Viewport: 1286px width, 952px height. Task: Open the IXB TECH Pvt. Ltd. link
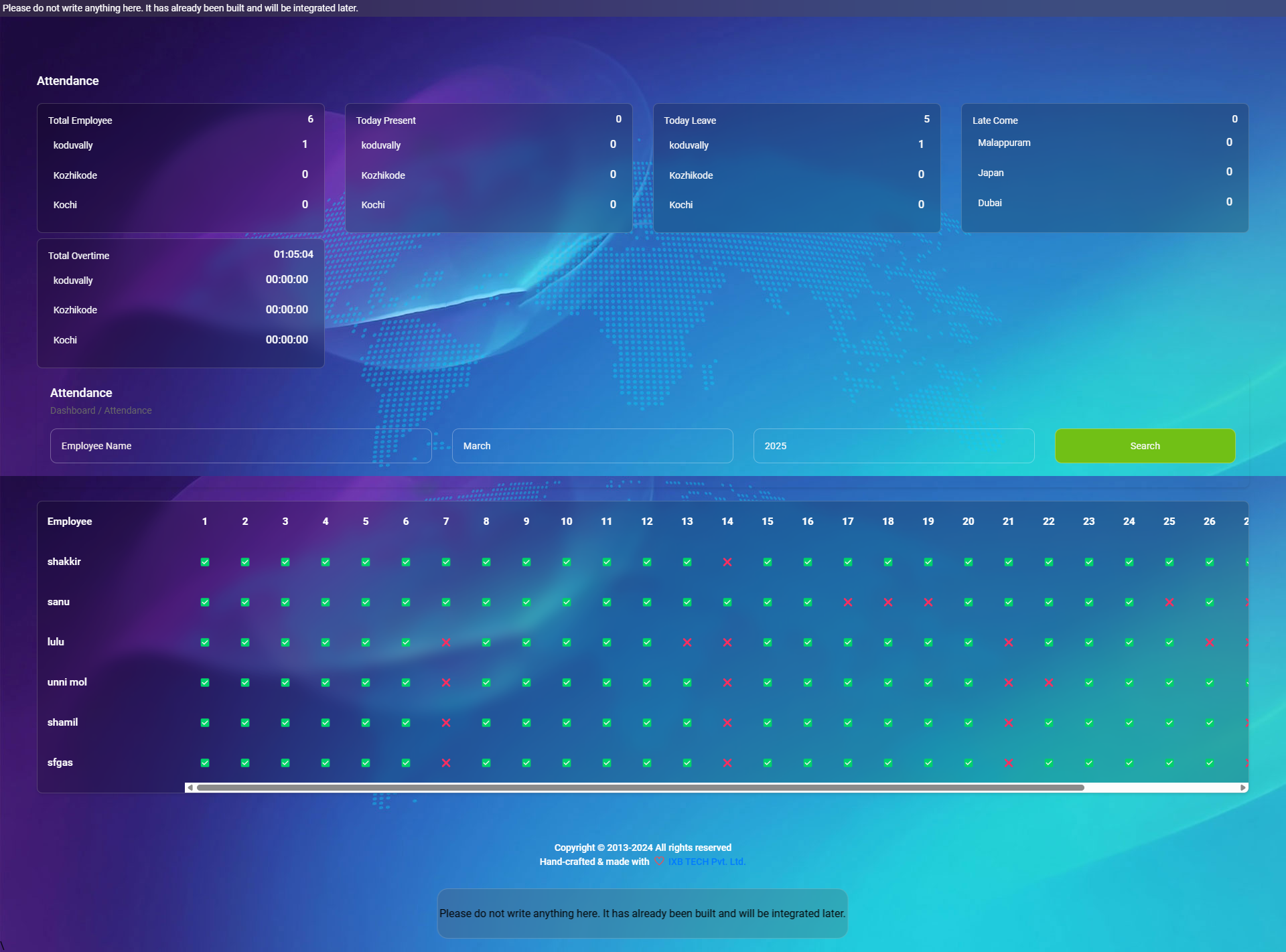[707, 862]
